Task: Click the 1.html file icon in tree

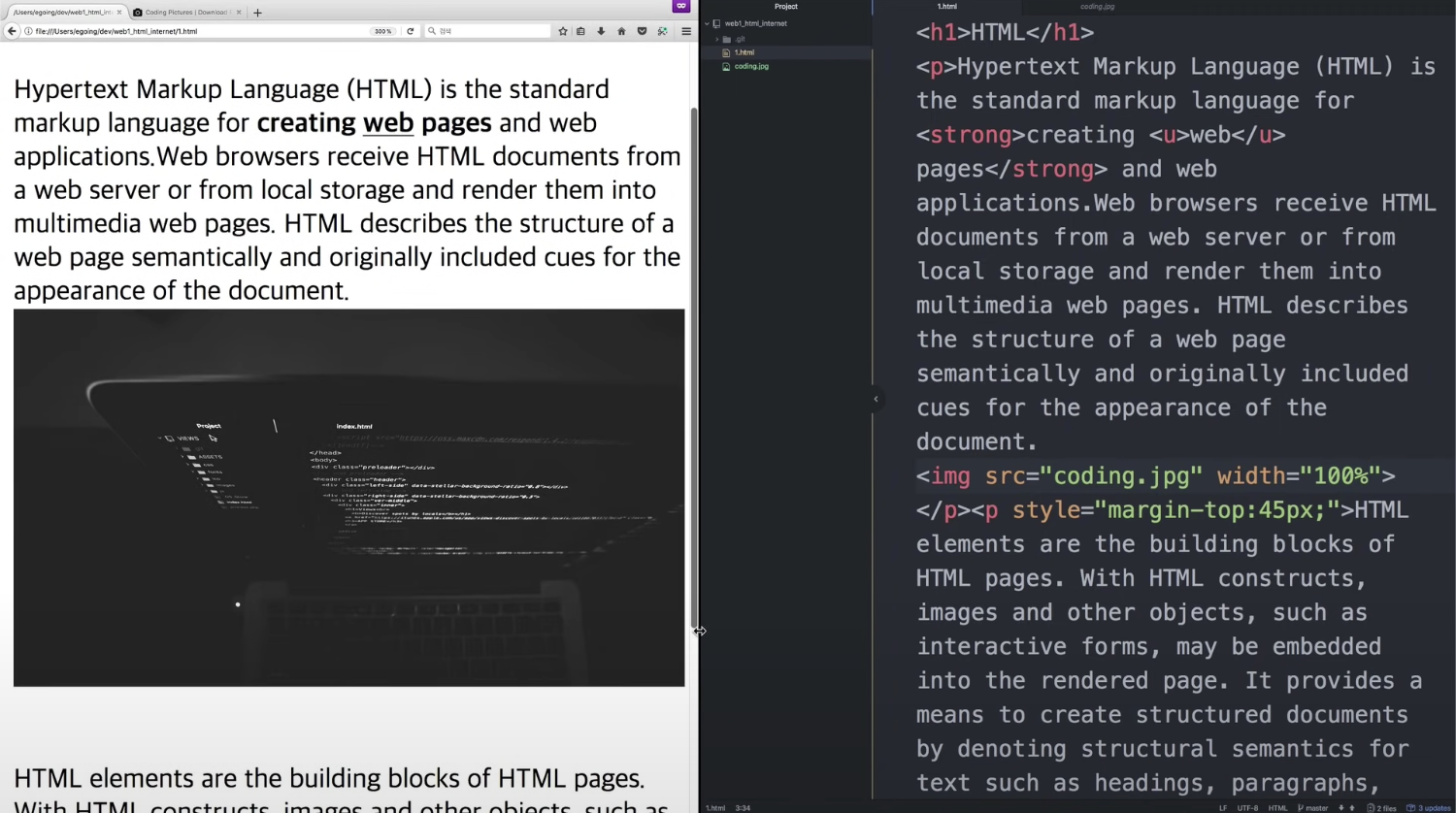Action: coord(726,52)
